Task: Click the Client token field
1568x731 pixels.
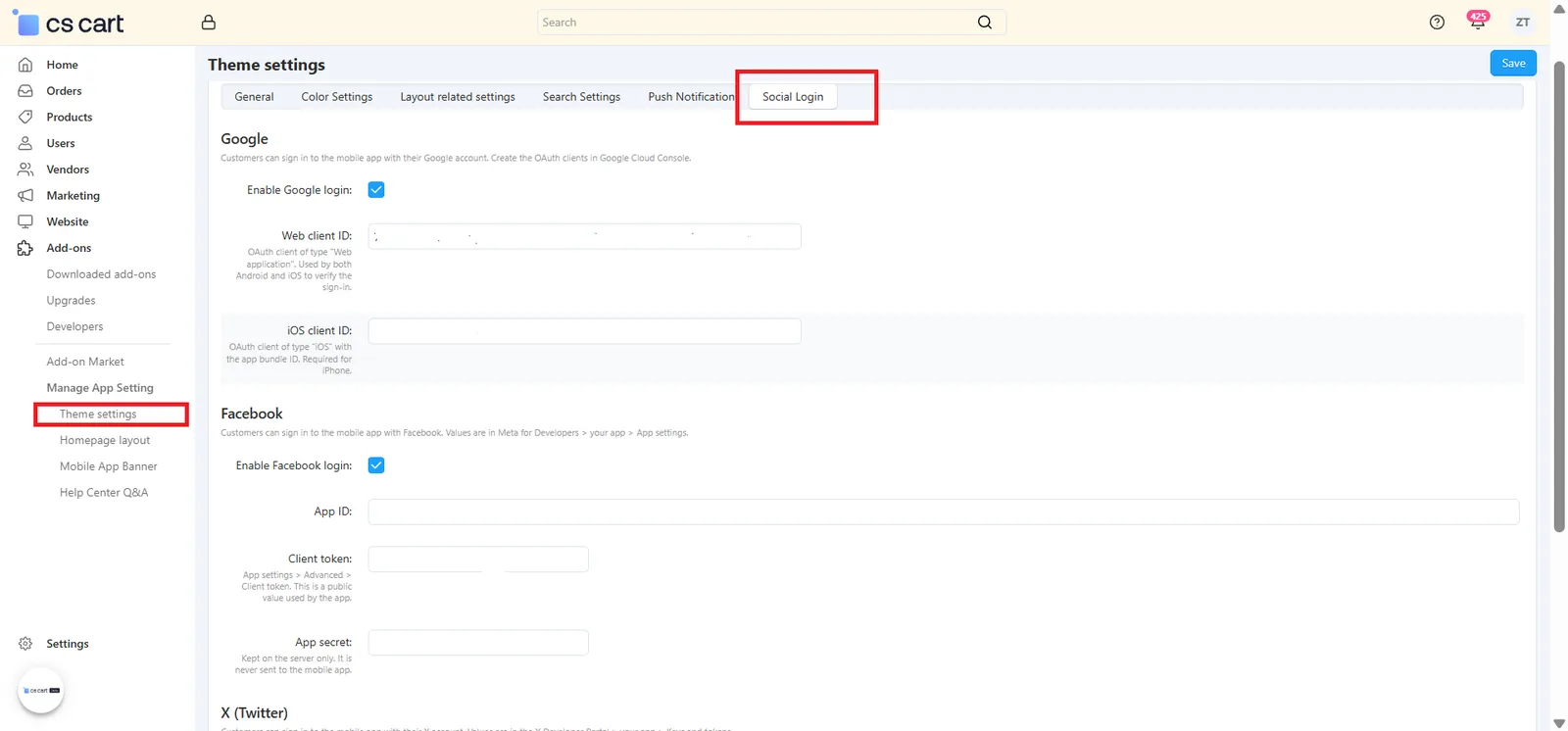Action: coord(478,559)
